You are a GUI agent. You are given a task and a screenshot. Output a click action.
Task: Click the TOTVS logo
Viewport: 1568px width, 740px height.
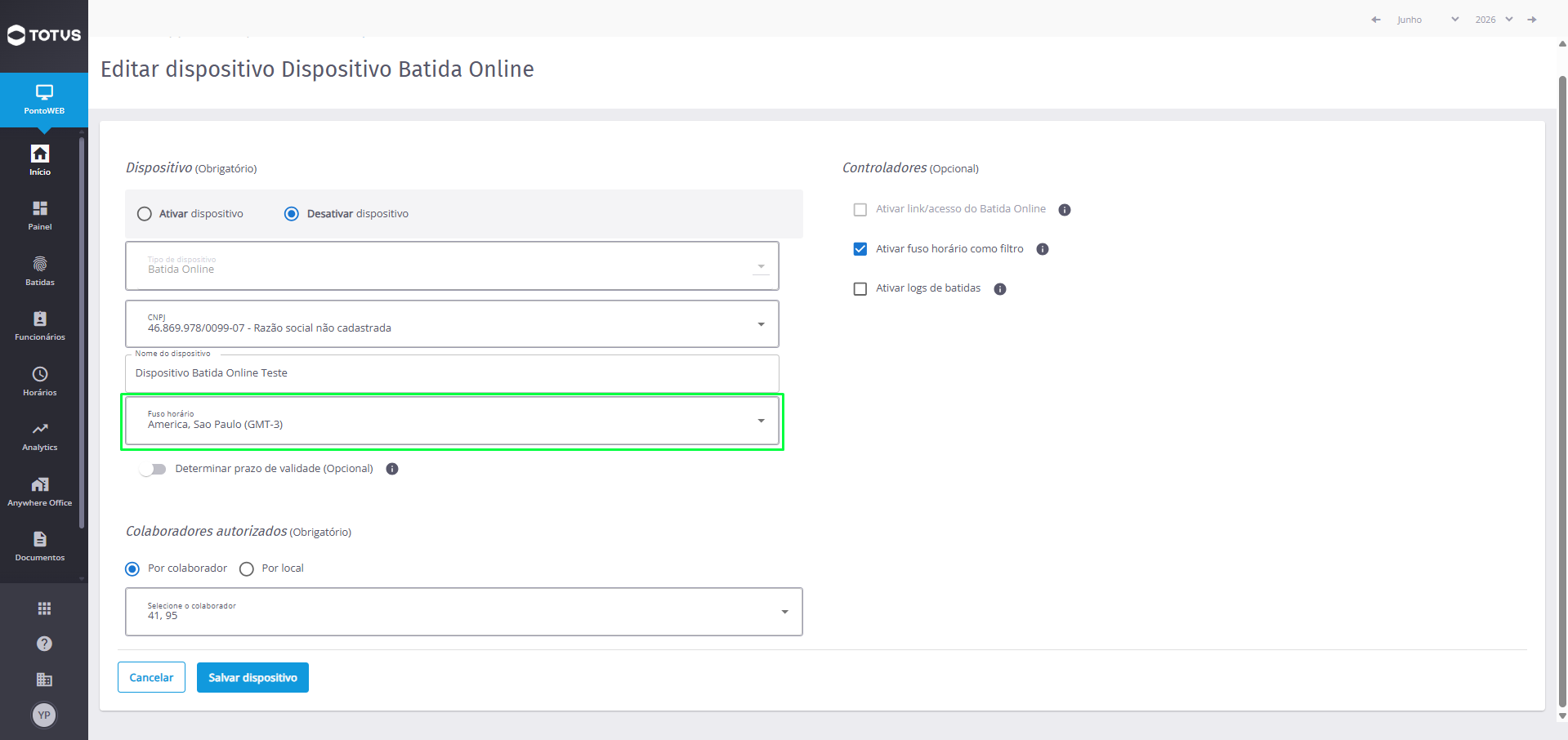coord(44,35)
